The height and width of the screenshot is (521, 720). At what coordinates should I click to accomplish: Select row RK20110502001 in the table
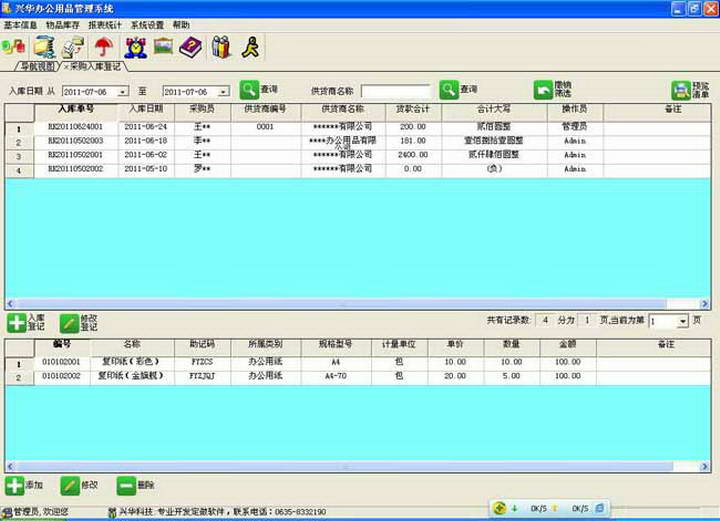coord(74,155)
